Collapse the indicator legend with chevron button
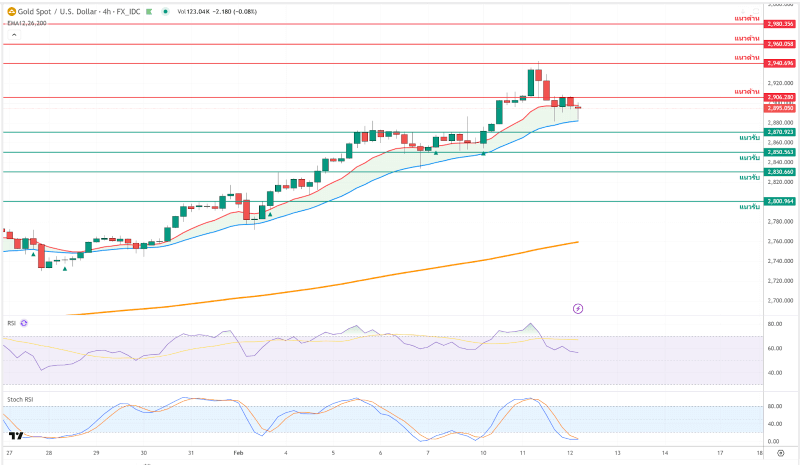Image resolution: width=800 pixels, height=465 pixels. coord(13,34)
